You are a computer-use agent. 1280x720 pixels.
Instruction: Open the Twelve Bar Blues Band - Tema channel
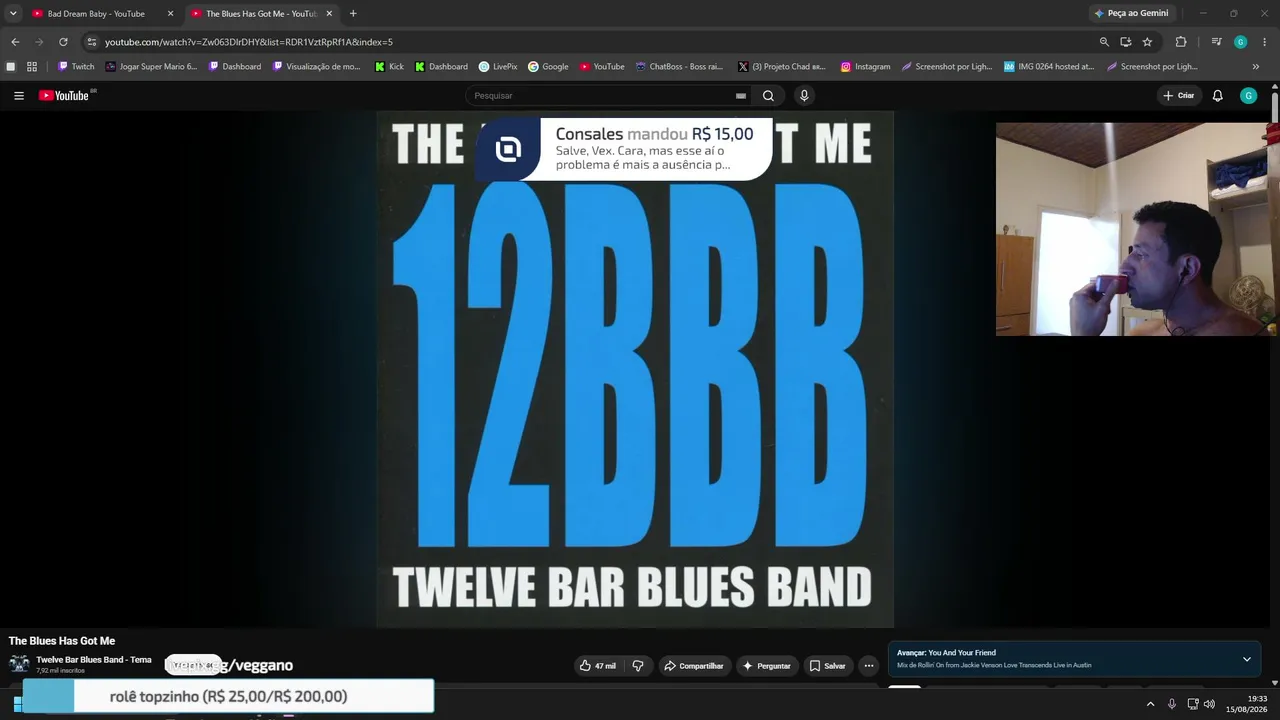[94, 660]
